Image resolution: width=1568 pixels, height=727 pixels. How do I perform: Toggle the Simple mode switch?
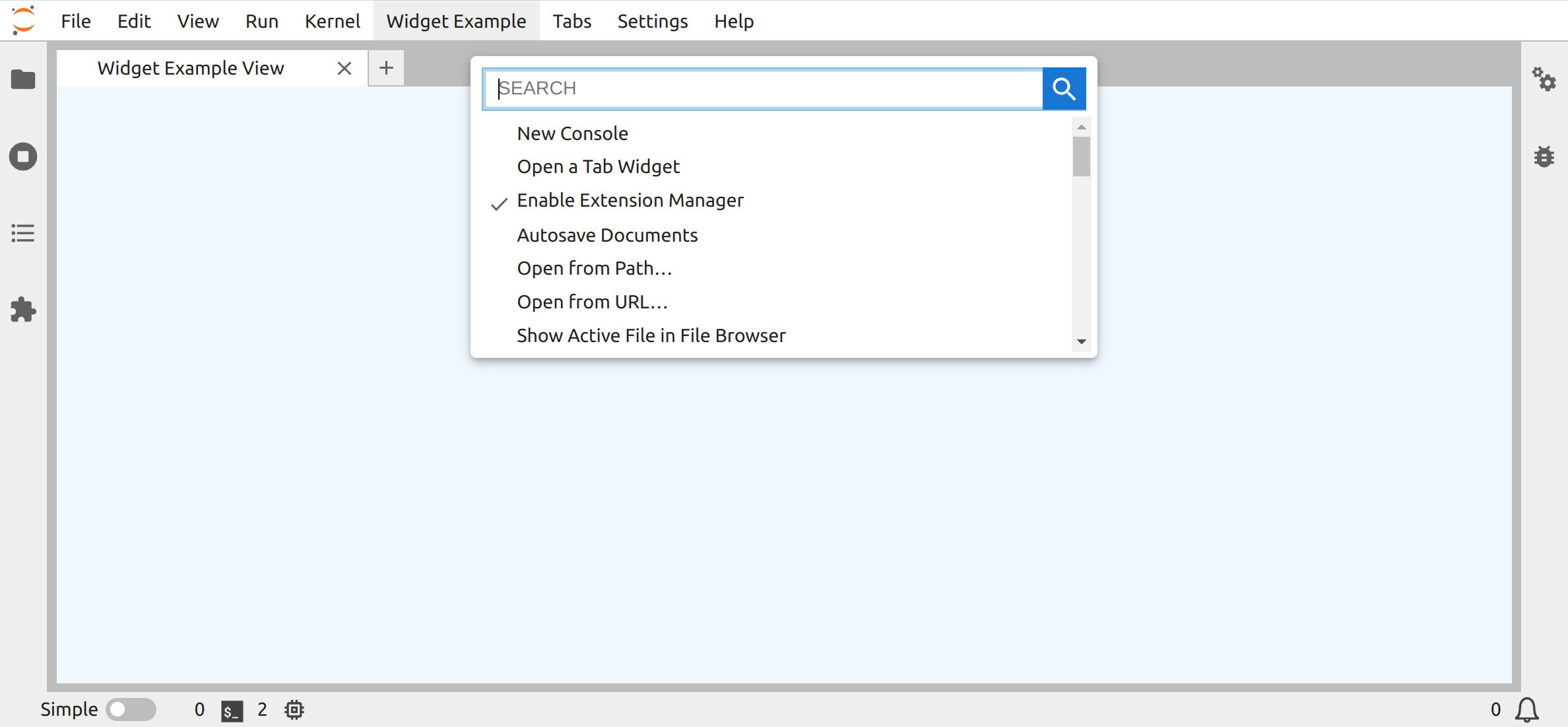coord(130,710)
